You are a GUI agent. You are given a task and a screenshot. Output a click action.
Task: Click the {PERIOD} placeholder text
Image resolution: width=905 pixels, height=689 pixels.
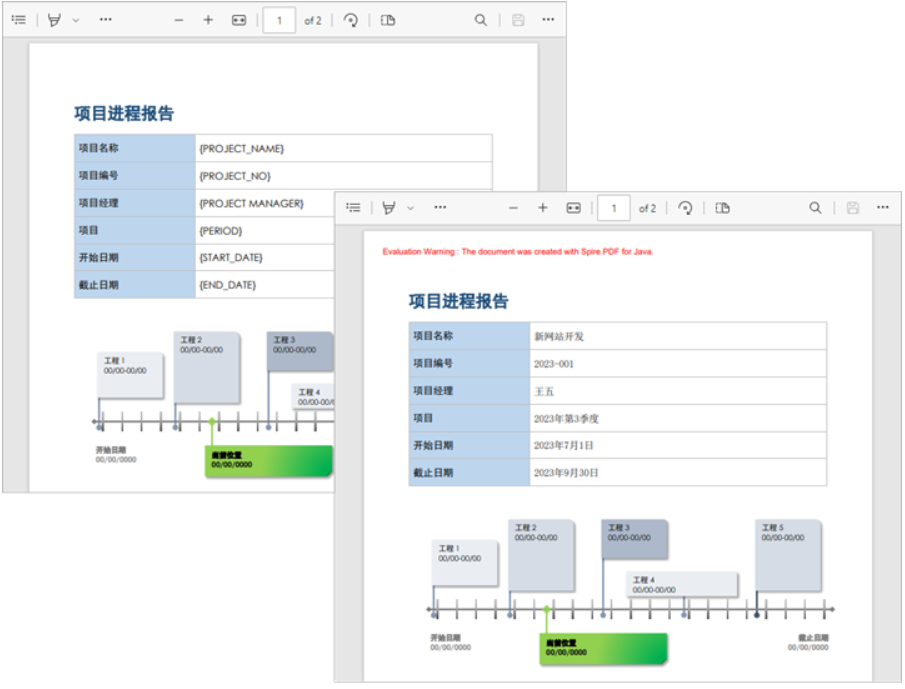pos(221,231)
